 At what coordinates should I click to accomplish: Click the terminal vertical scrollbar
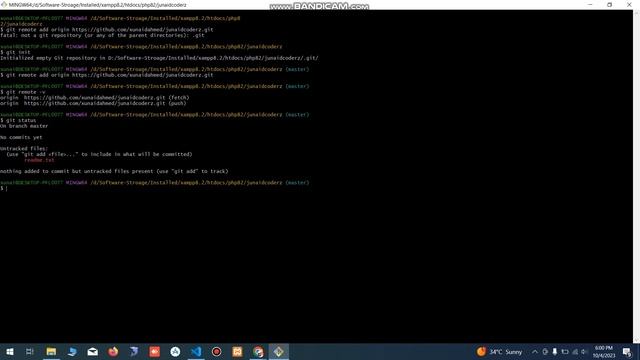pos(636,176)
